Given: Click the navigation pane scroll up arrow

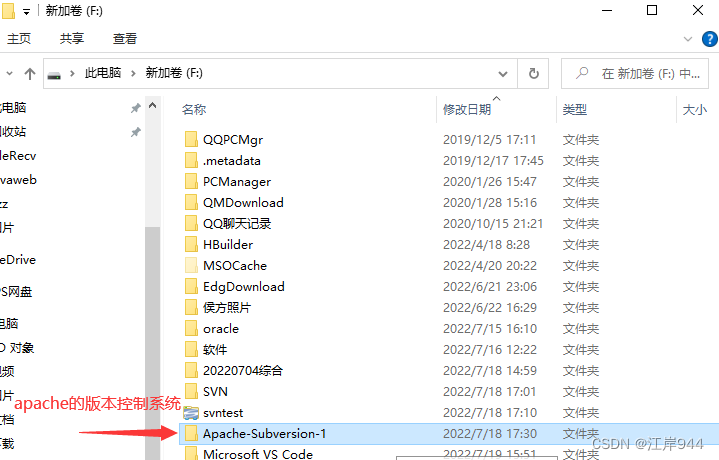Looking at the screenshot, I should 153,106.
